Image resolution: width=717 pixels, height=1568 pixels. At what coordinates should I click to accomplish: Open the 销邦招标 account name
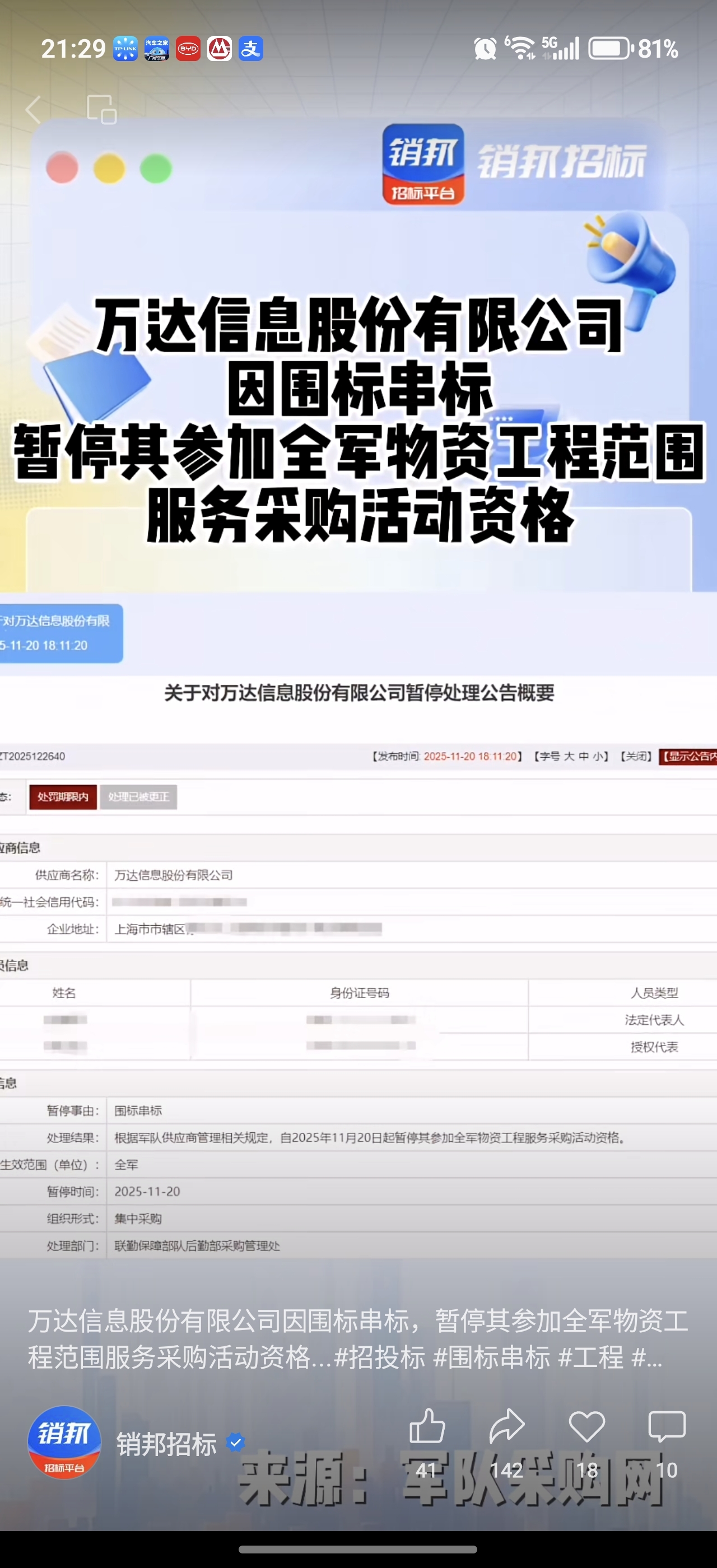click(x=167, y=1444)
